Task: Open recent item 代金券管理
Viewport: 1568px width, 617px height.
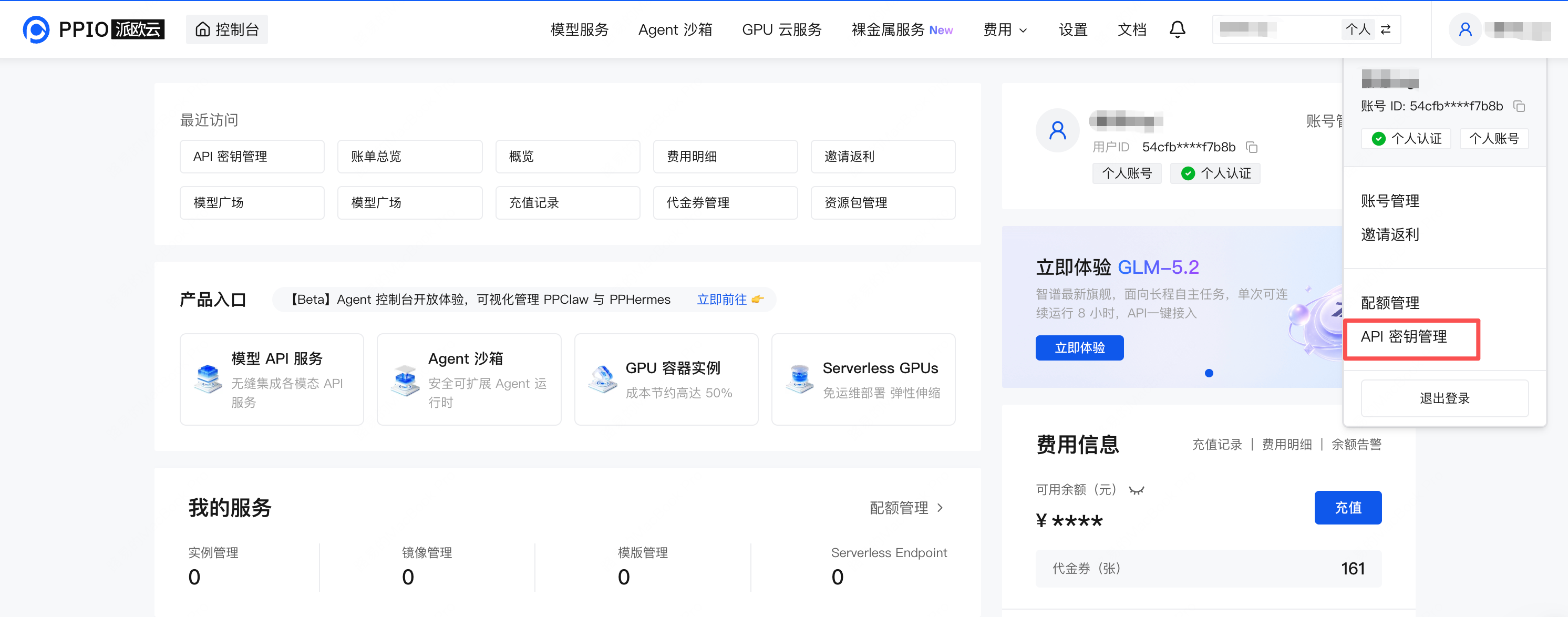Action: [x=725, y=203]
